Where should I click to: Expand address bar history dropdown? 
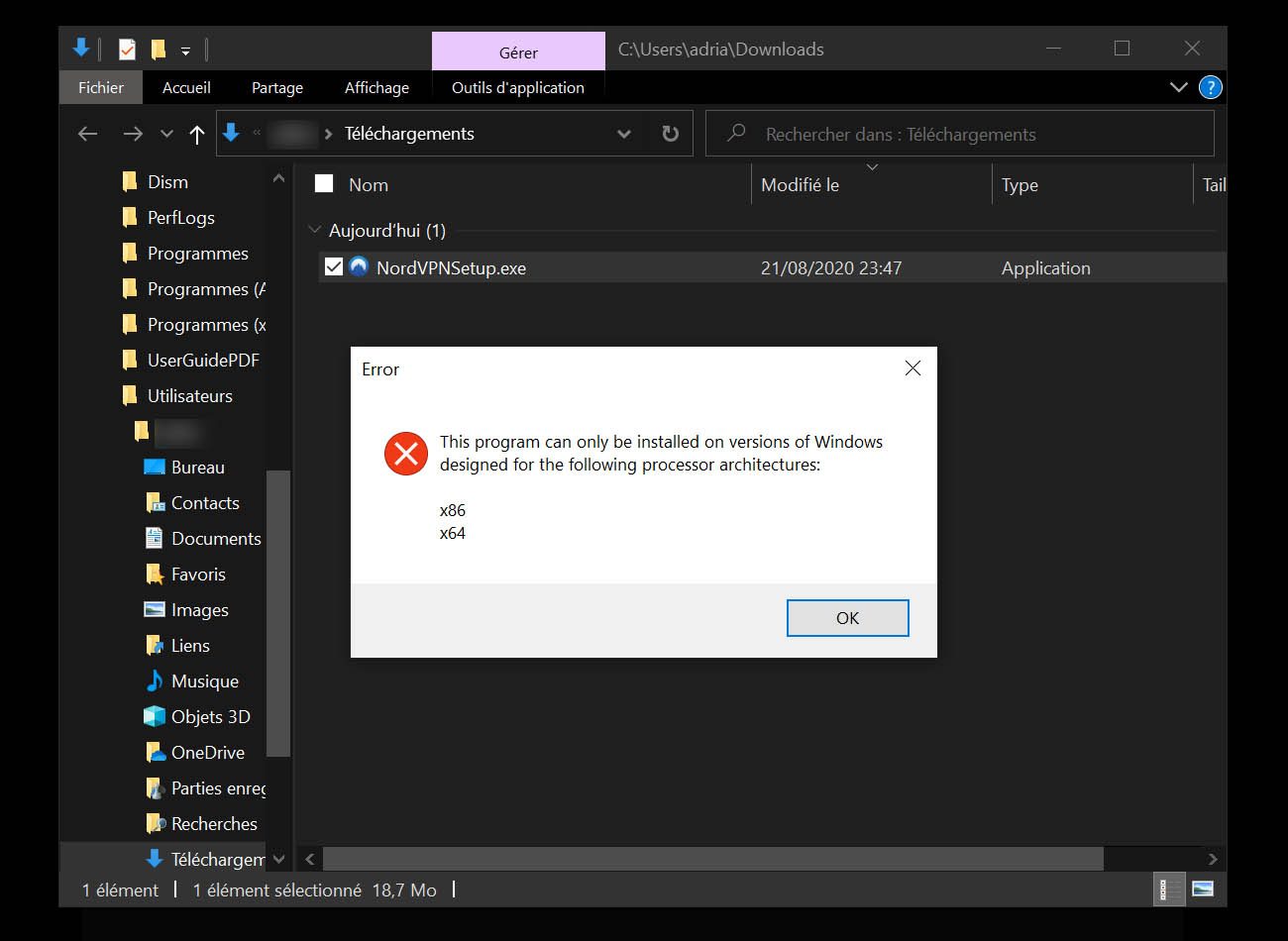click(623, 134)
